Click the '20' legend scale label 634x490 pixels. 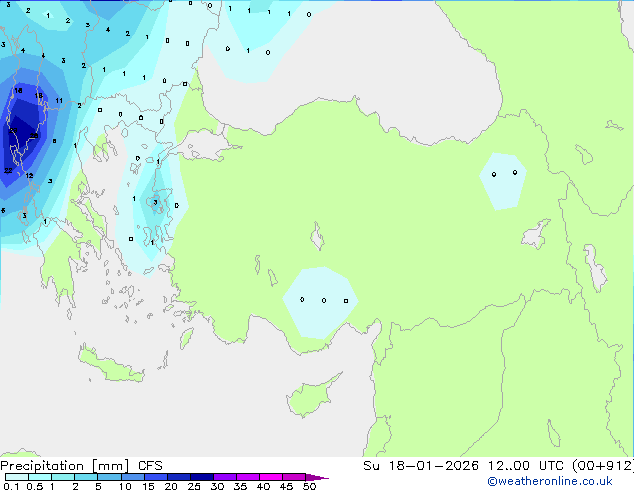(x=171, y=486)
